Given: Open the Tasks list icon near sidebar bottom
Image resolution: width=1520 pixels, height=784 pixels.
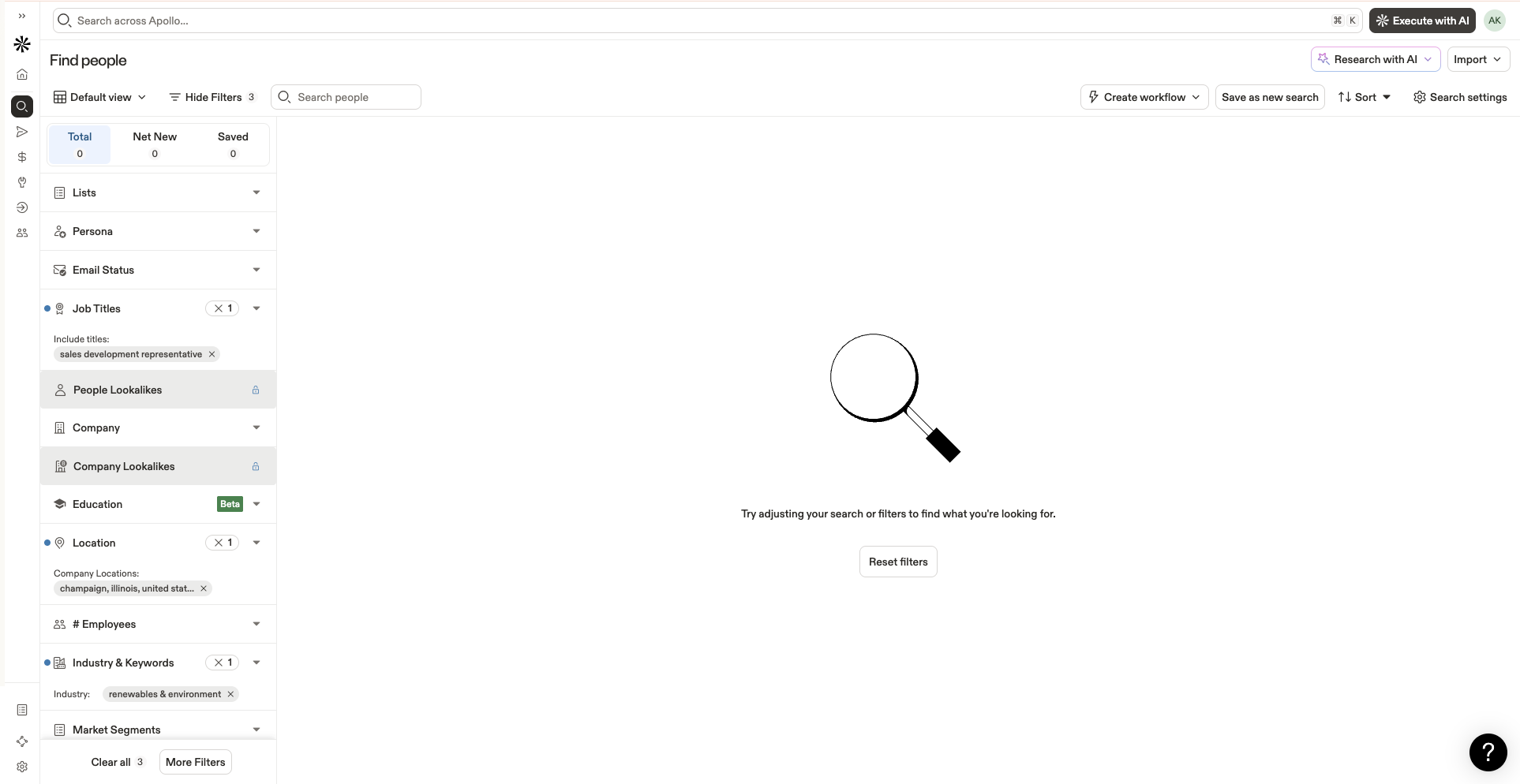Looking at the screenshot, I should coord(22,710).
